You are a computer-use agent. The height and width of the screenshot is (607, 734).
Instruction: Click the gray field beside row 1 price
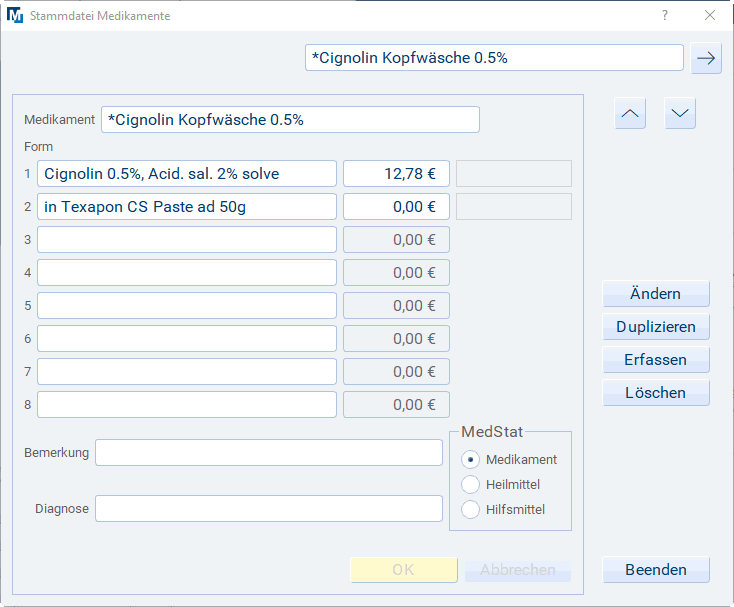pyautogui.click(x=514, y=174)
